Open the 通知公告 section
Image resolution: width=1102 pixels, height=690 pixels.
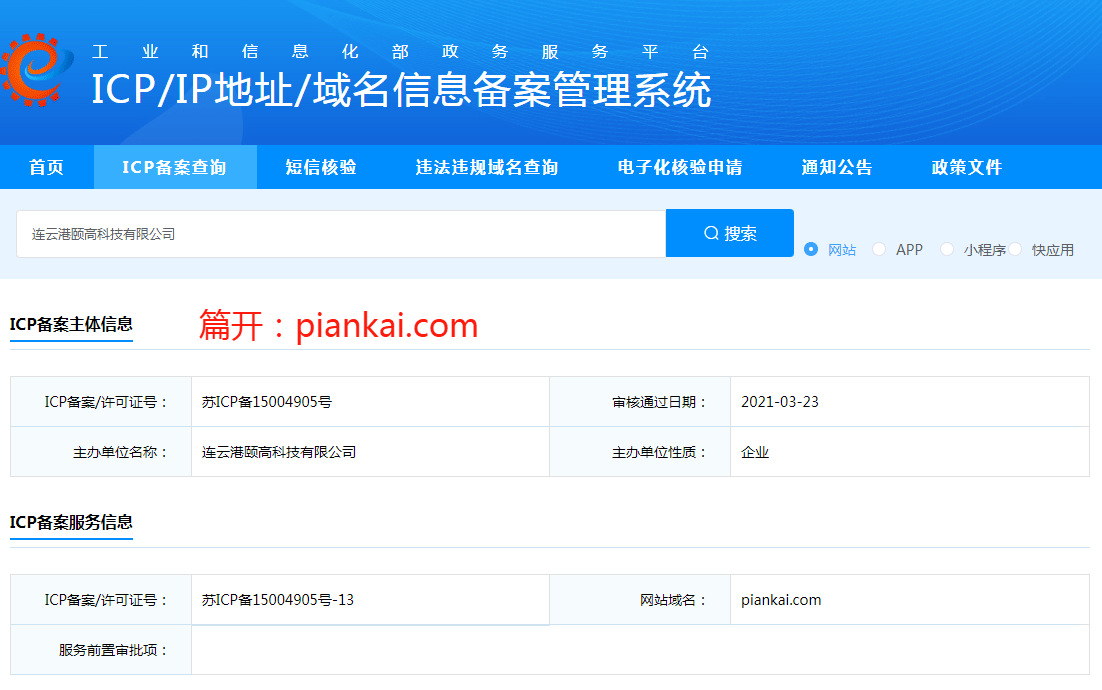point(836,167)
